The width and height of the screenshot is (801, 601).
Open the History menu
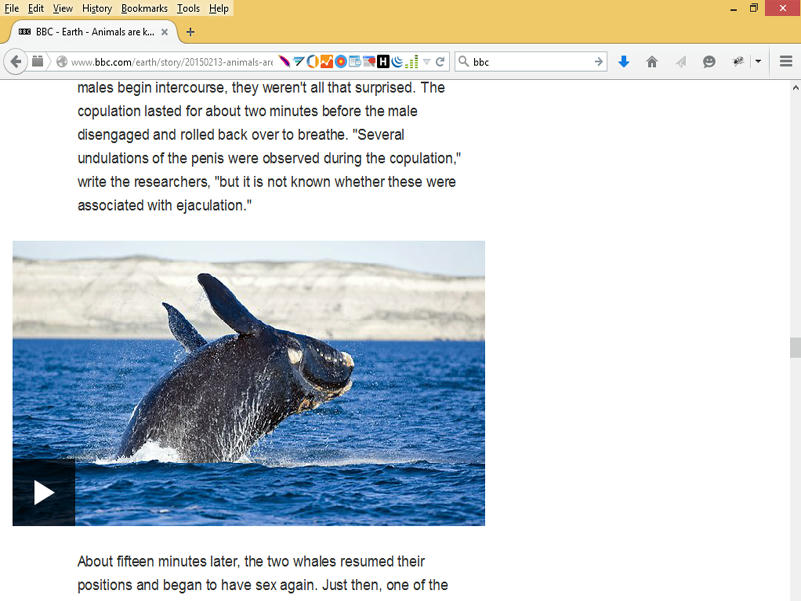point(97,9)
